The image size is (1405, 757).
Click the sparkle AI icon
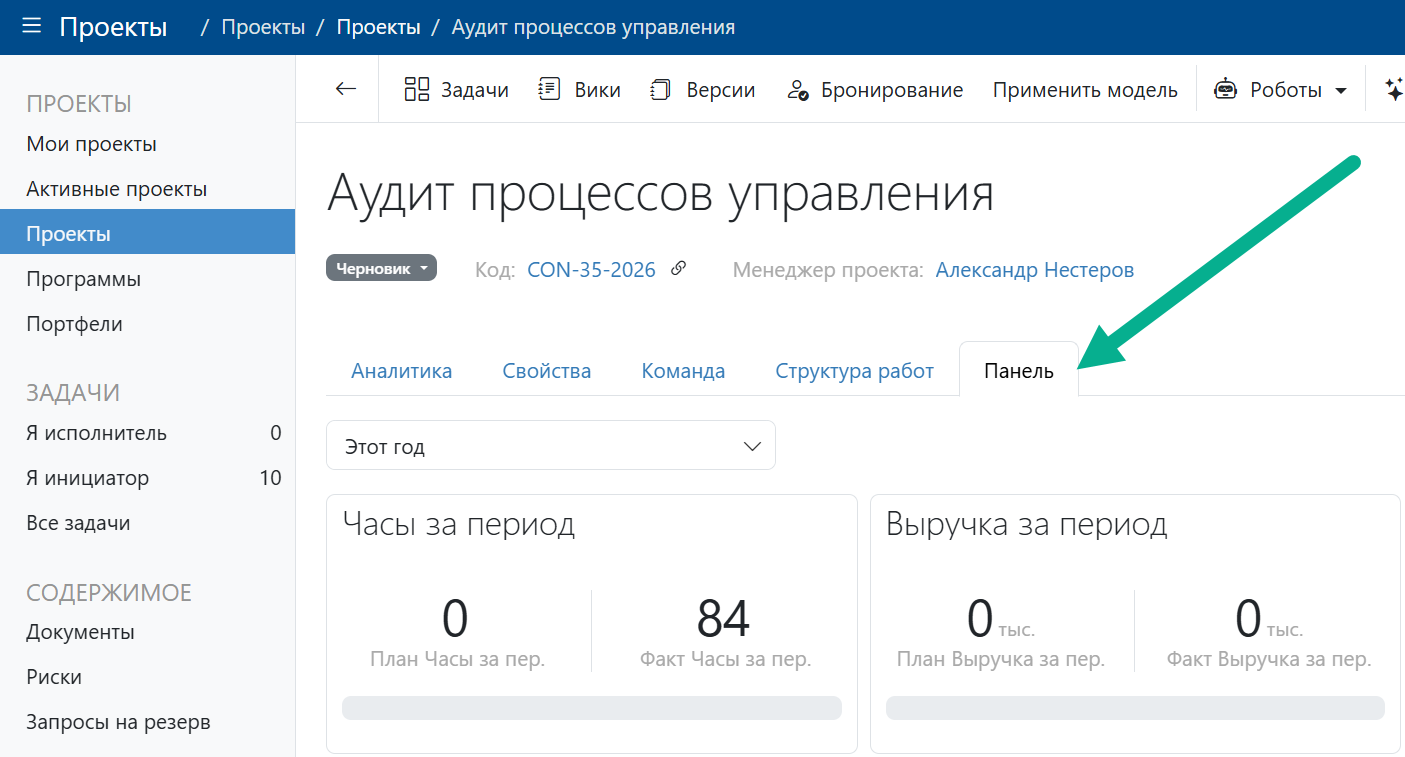(1393, 90)
